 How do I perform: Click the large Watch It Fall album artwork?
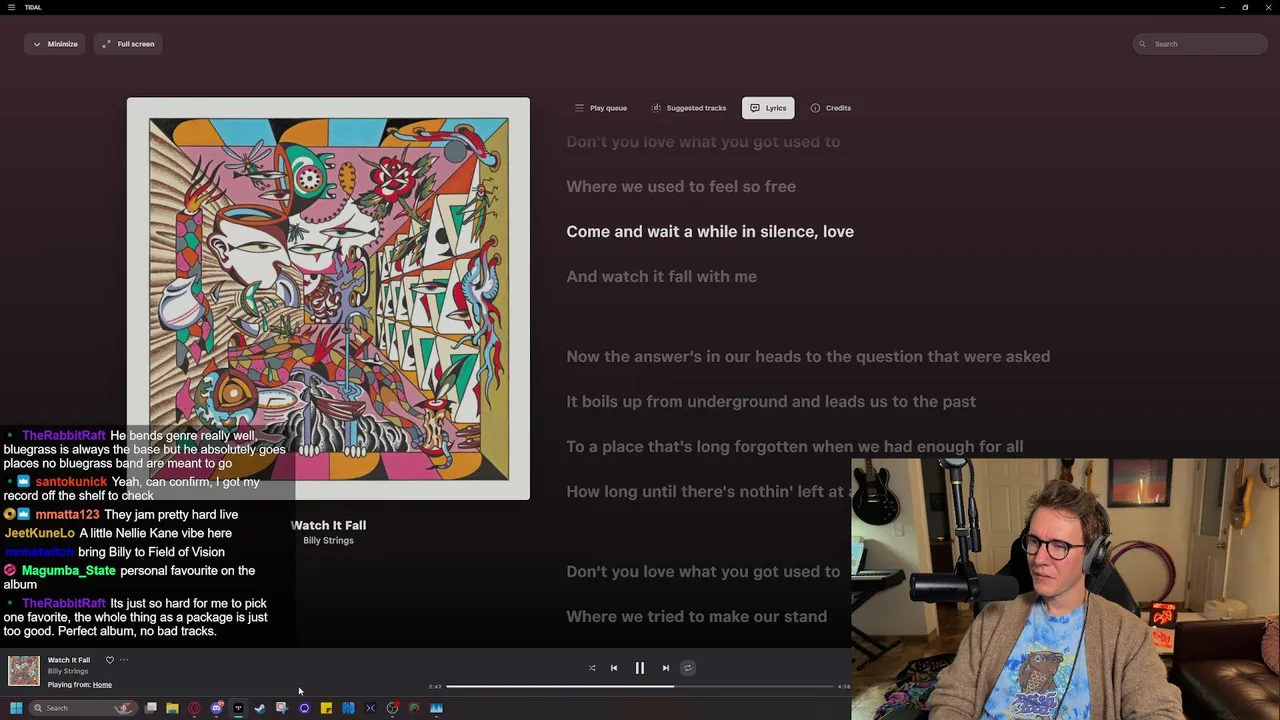tap(328, 298)
